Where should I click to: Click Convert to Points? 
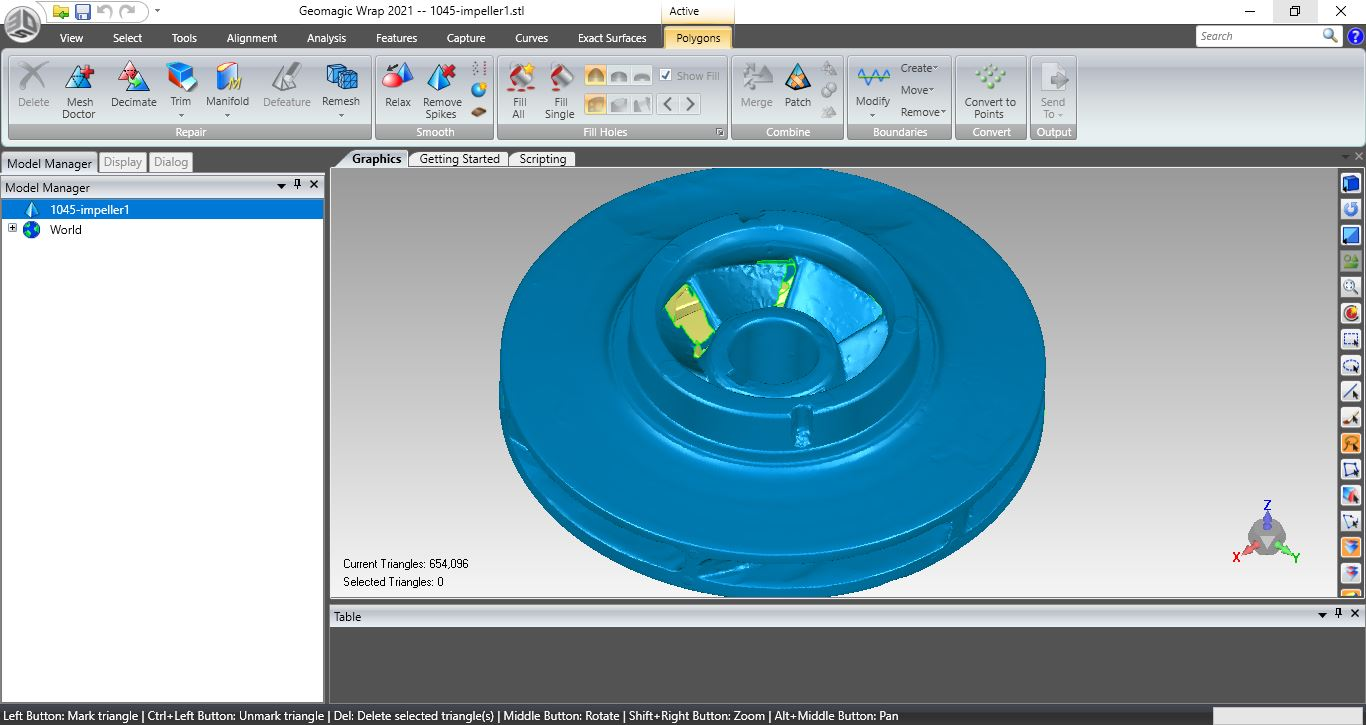coord(990,90)
